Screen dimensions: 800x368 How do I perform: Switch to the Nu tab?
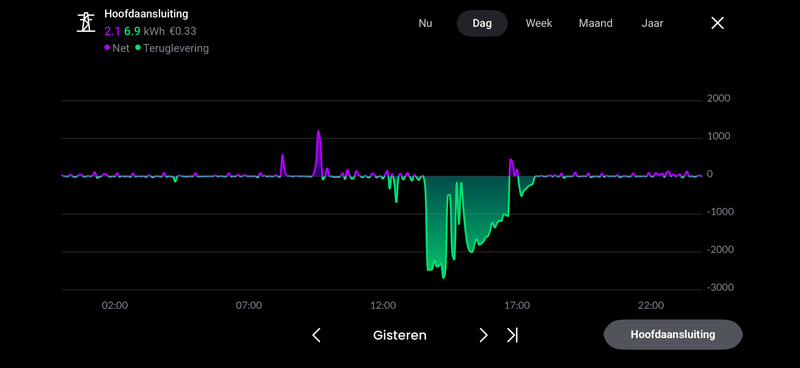tap(425, 23)
